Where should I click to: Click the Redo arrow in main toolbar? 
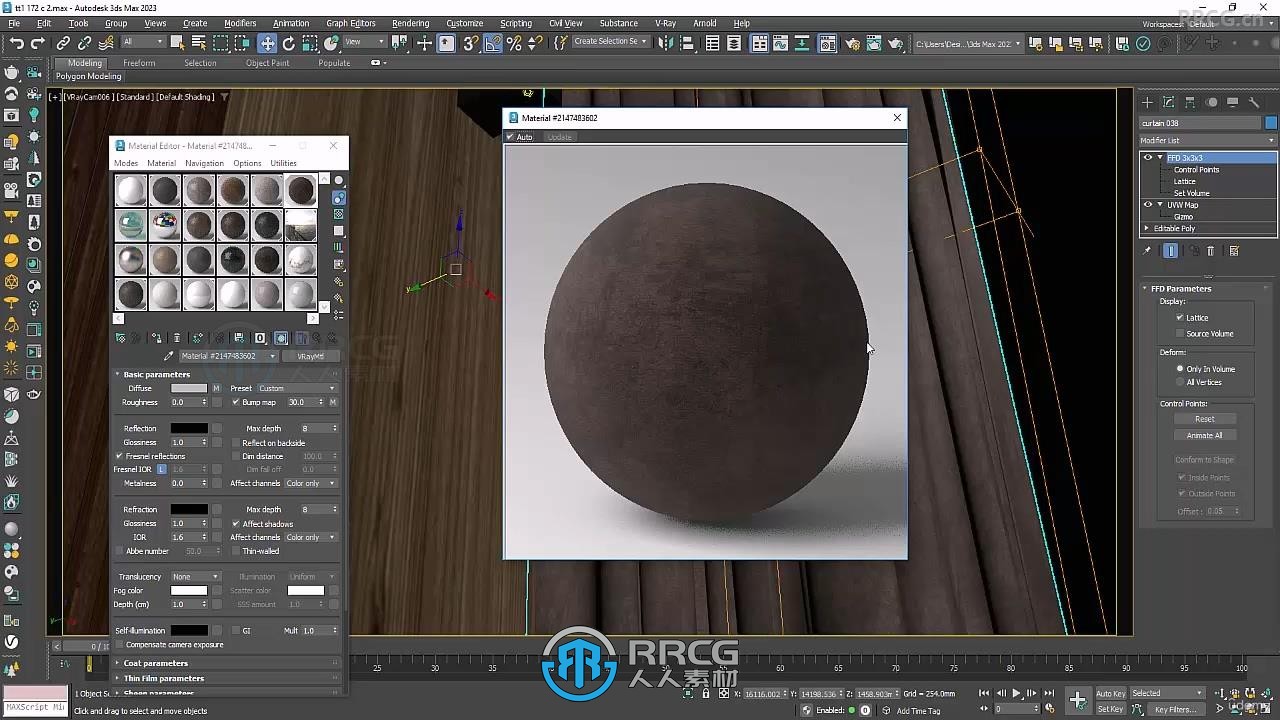[x=38, y=43]
